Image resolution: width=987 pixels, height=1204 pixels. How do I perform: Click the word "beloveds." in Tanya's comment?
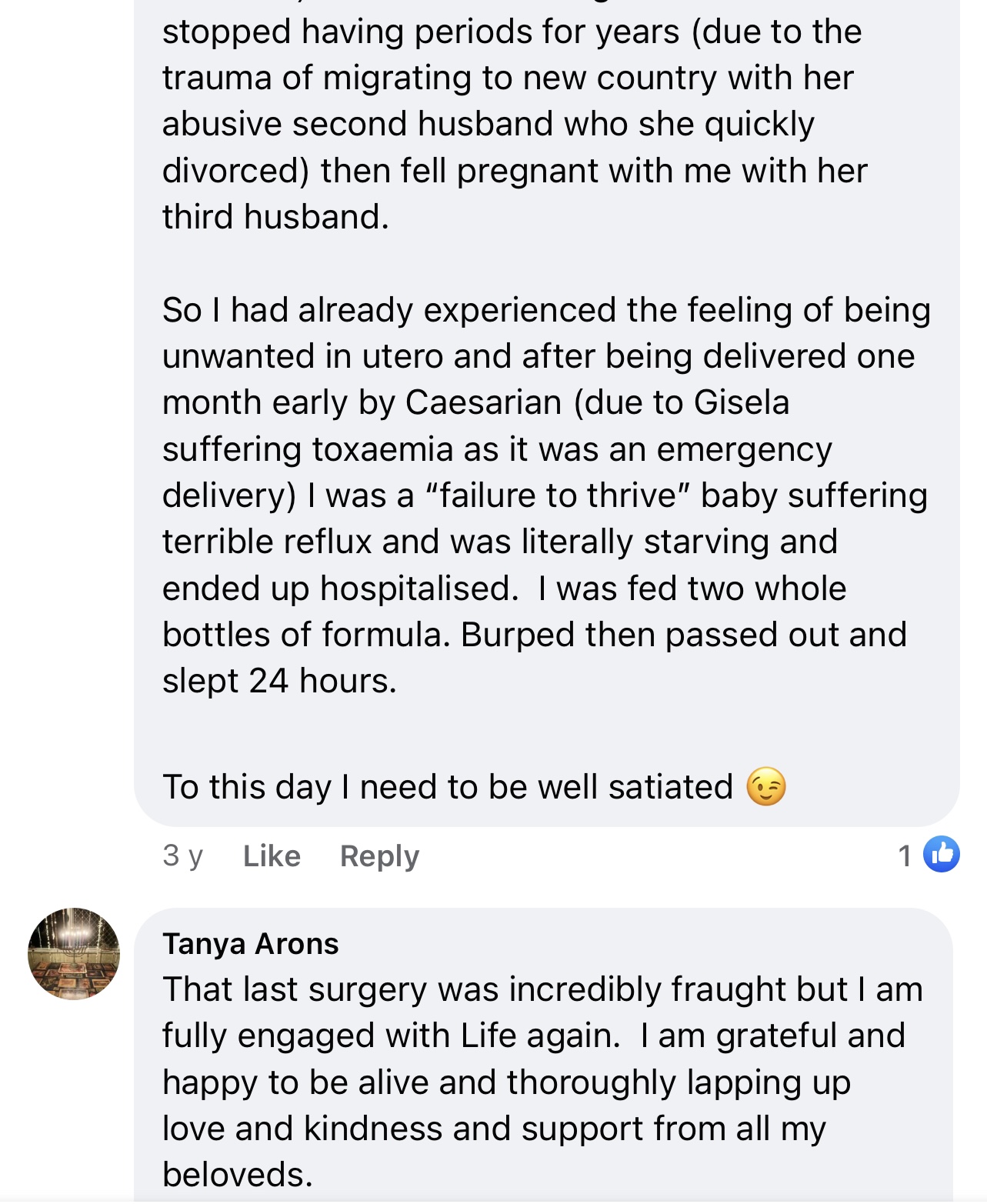(238, 1175)
